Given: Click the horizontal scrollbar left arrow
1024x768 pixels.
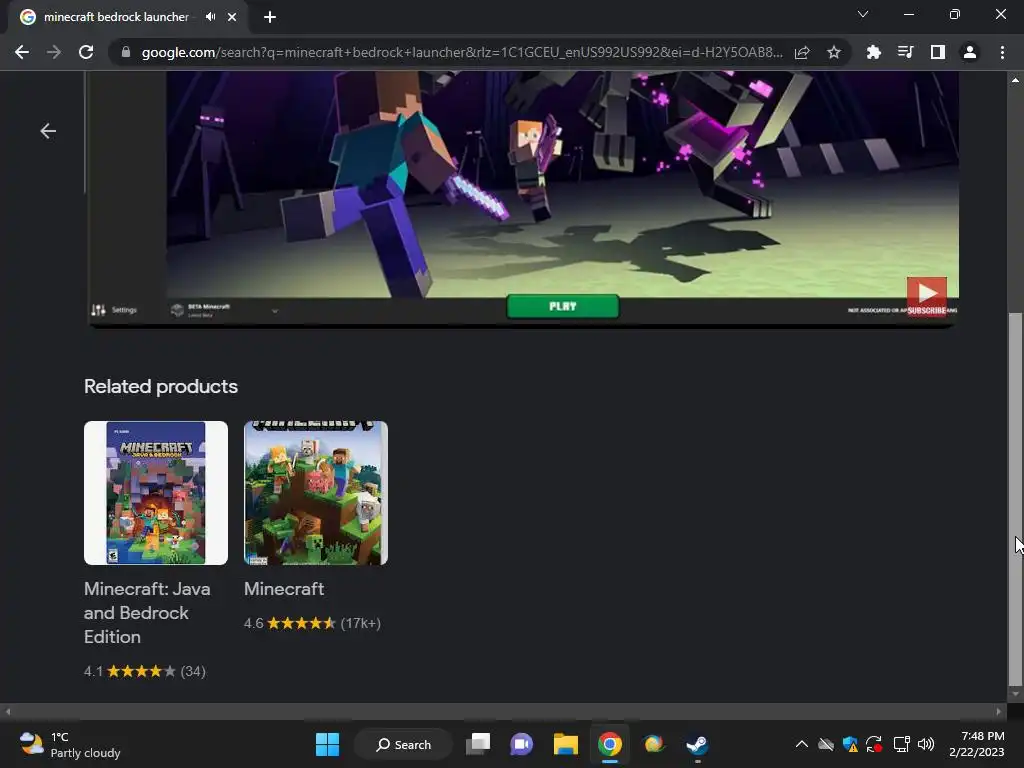Looking at the screenshot, I should [8, 712].
